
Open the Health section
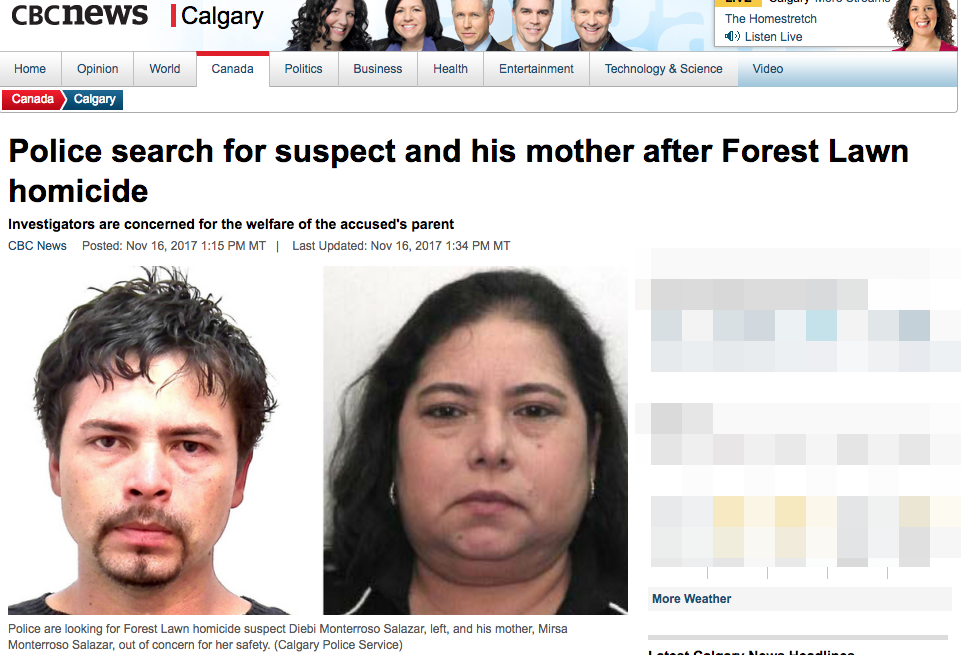coord(450,69)
